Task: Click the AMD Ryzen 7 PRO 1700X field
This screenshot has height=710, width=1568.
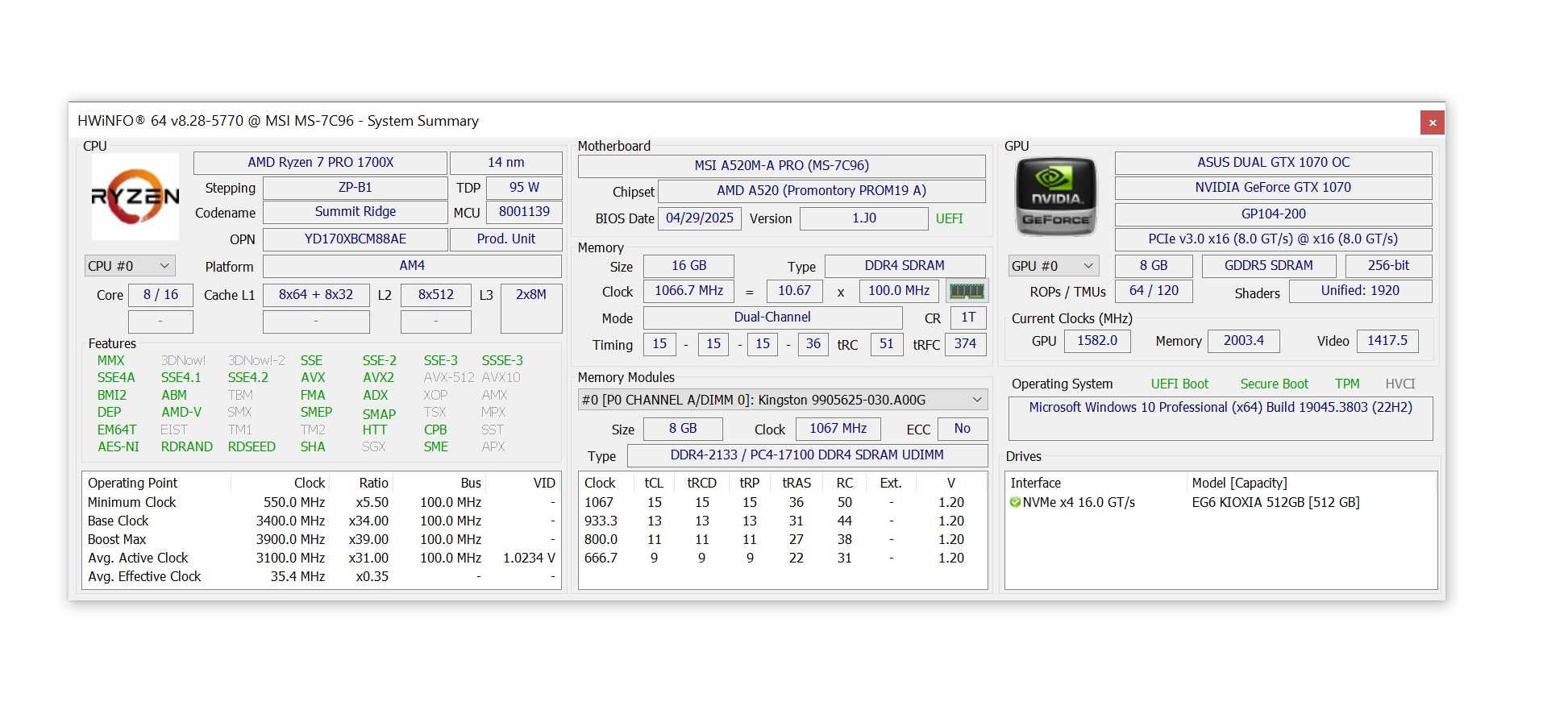Action: point(320,163)
